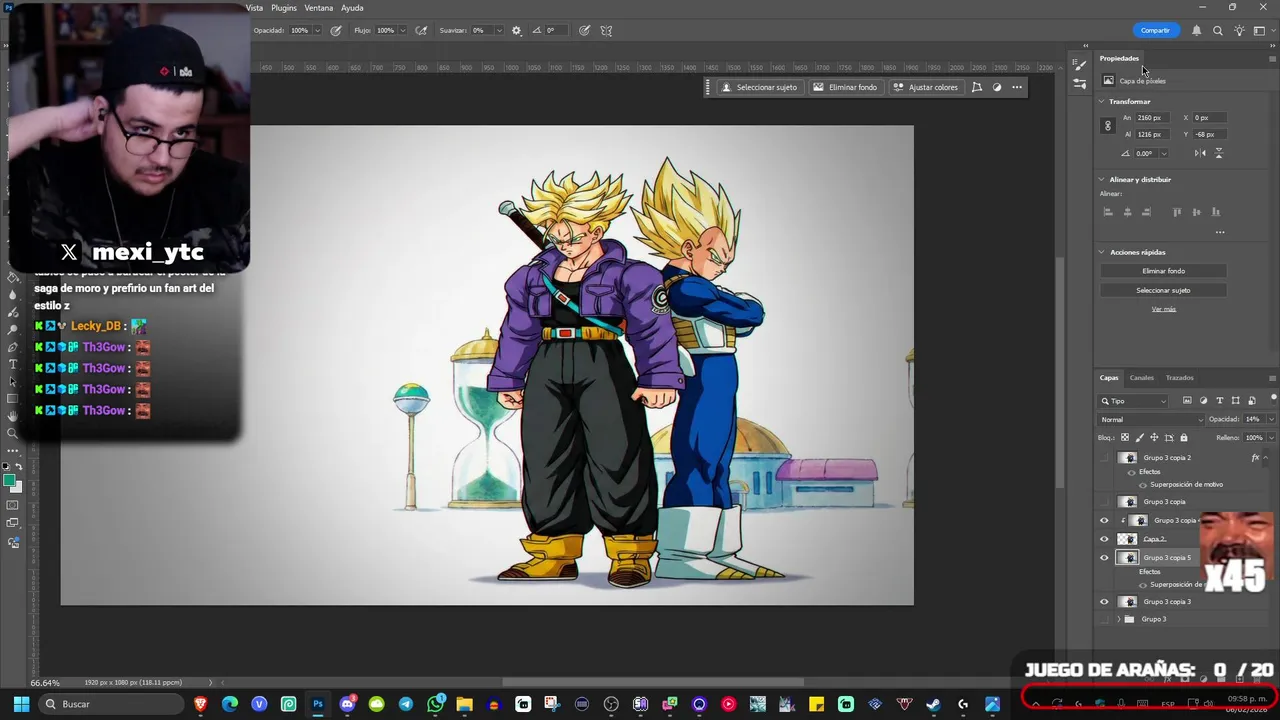Image resolution: width=1280 pixels, height=720 pixels.
Task: Collapse effects of Grupo 3 copia 2
Action: [x=1266, y=458]
